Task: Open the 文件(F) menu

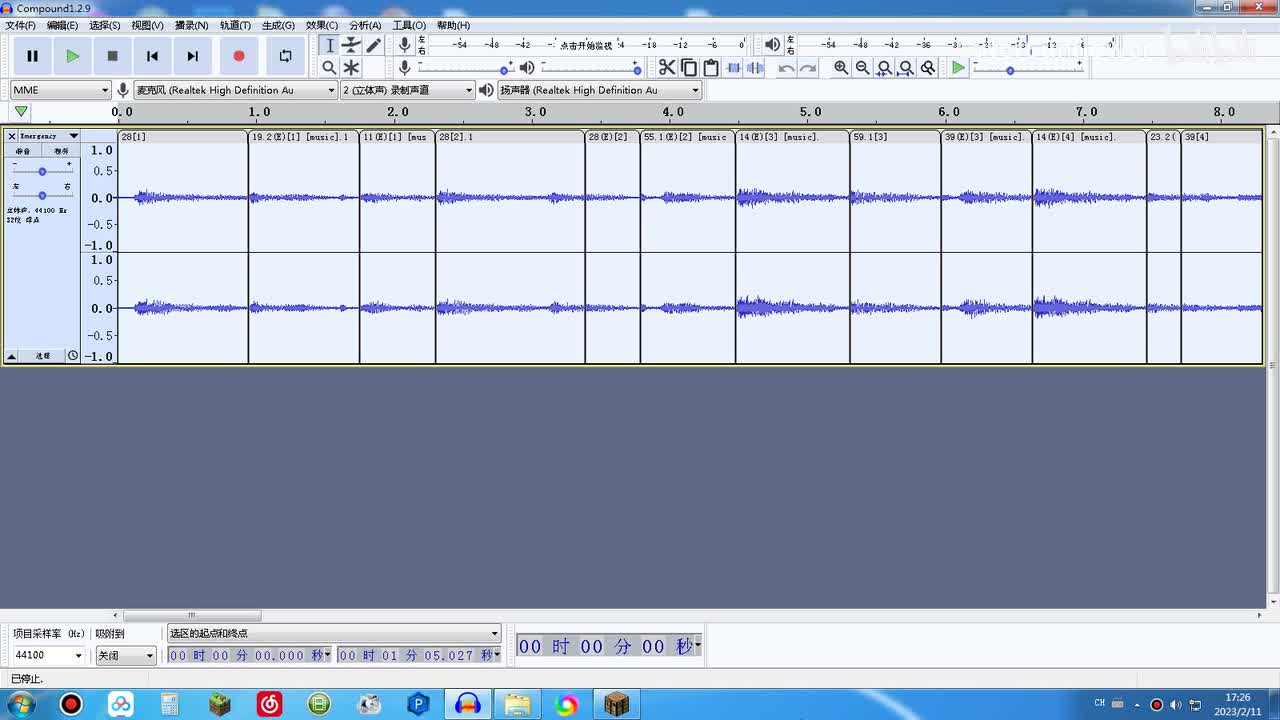Action: pos(21,25)
